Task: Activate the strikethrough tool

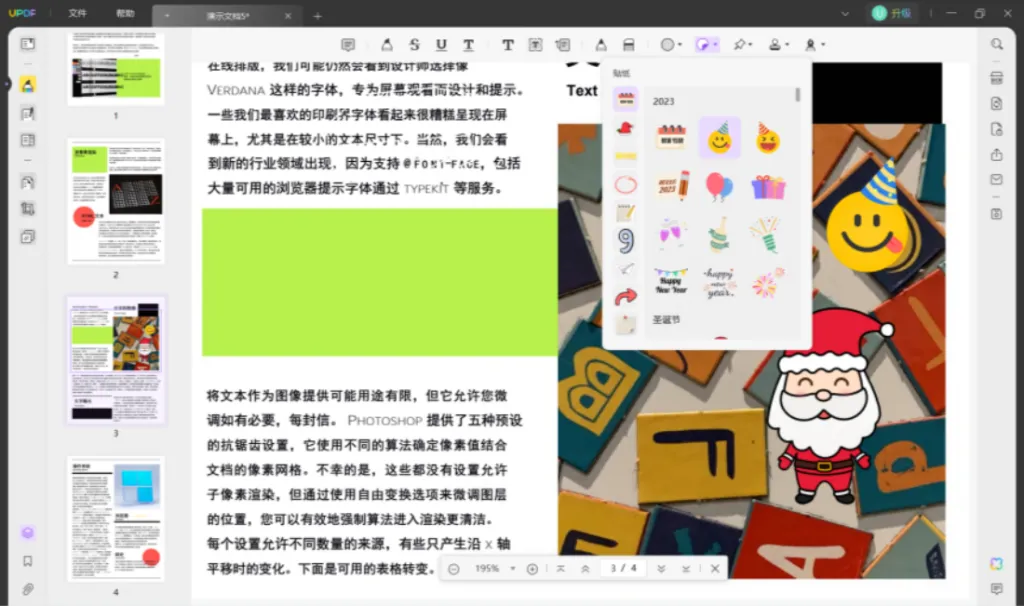Action: tap(414, 44)
